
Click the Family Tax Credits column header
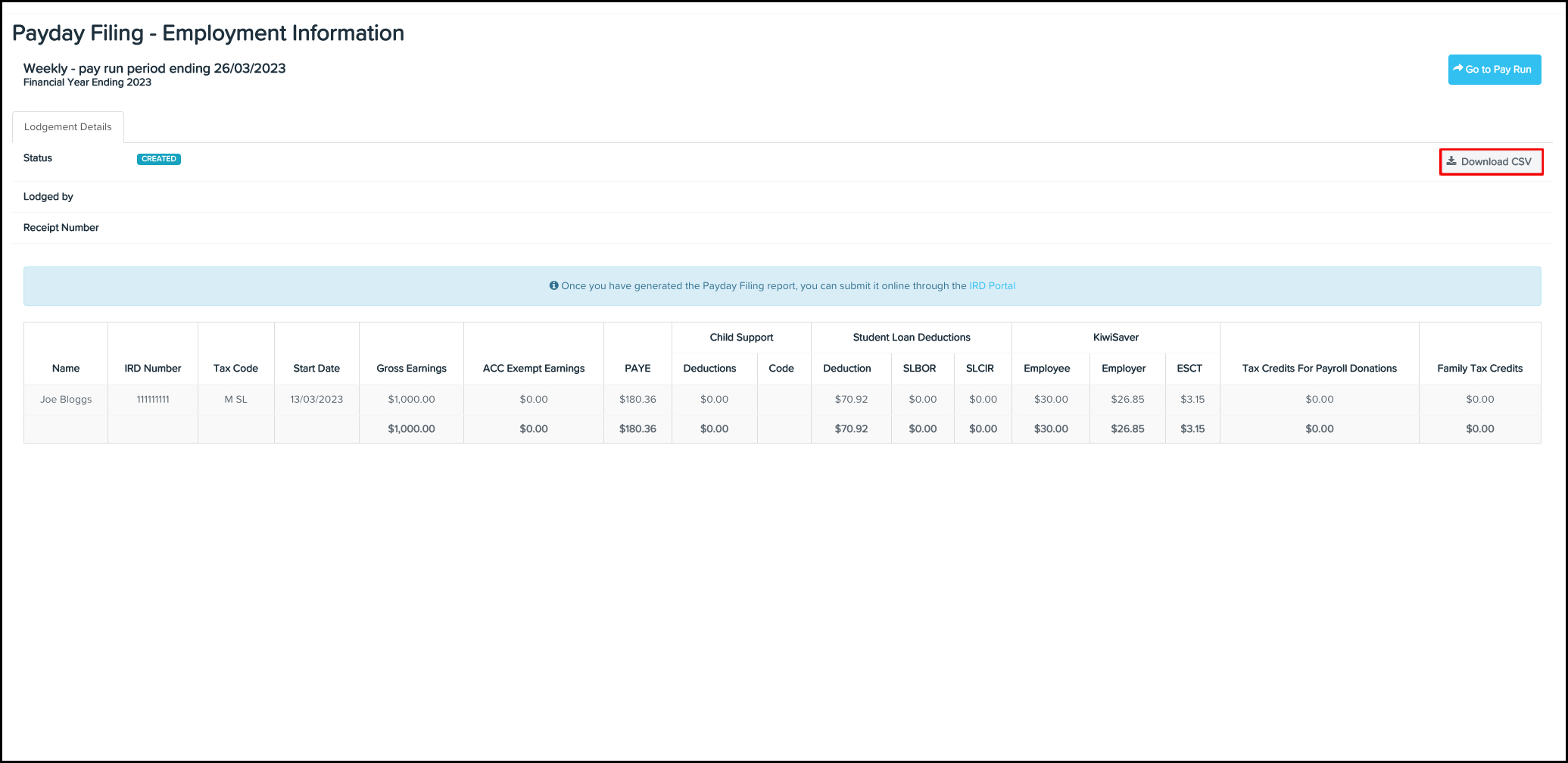[x=1480, y=369]
